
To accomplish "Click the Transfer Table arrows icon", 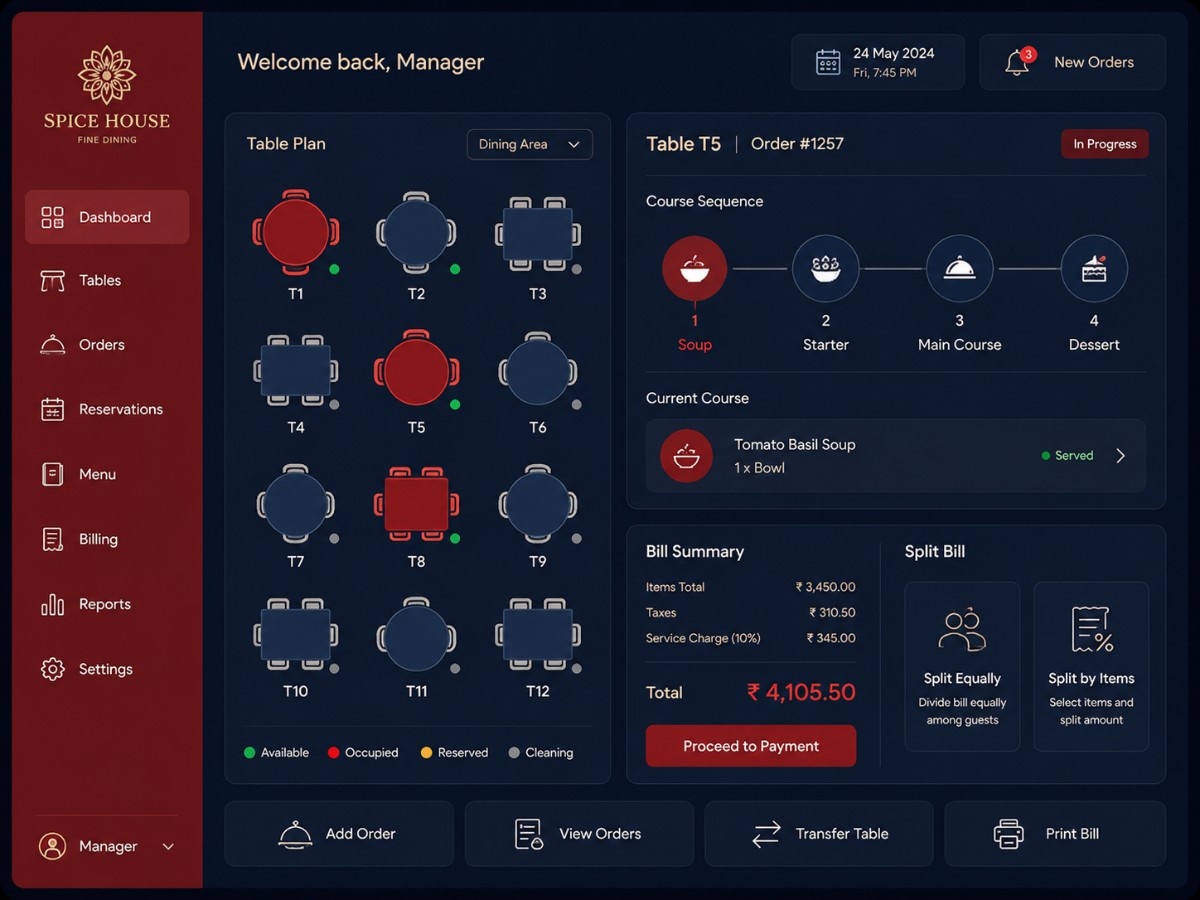I will (766, 834).
